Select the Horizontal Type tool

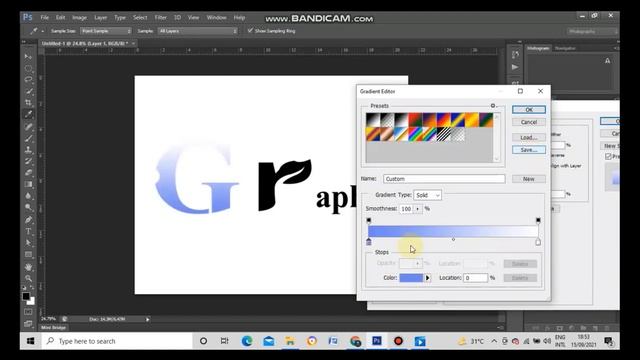[x=28, y=231]
